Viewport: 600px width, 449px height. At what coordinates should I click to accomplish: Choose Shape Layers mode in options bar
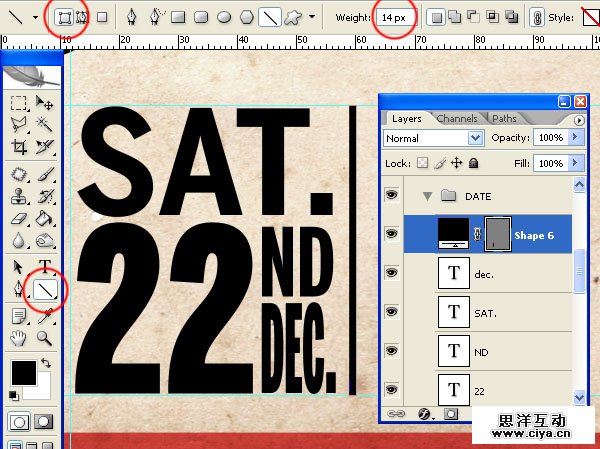(64, 17)
